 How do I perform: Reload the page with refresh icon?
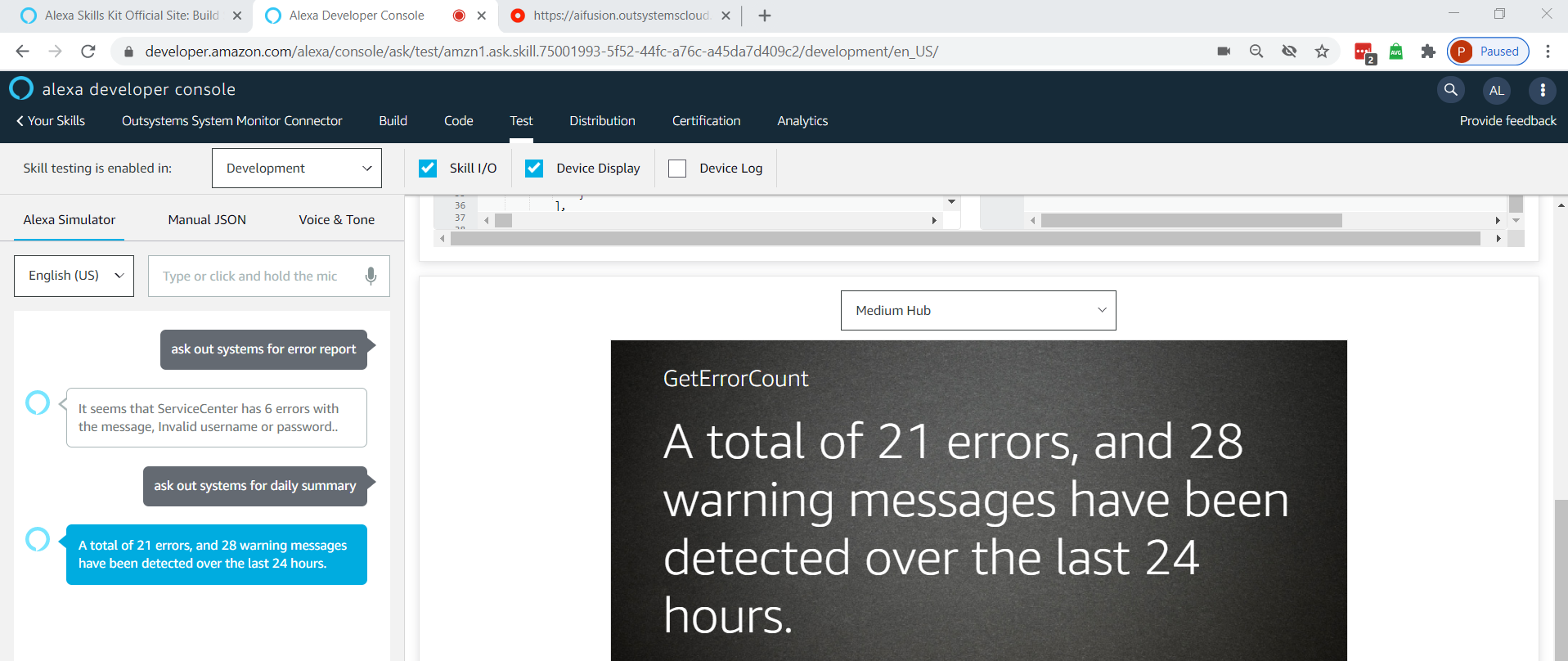point(88,52)
